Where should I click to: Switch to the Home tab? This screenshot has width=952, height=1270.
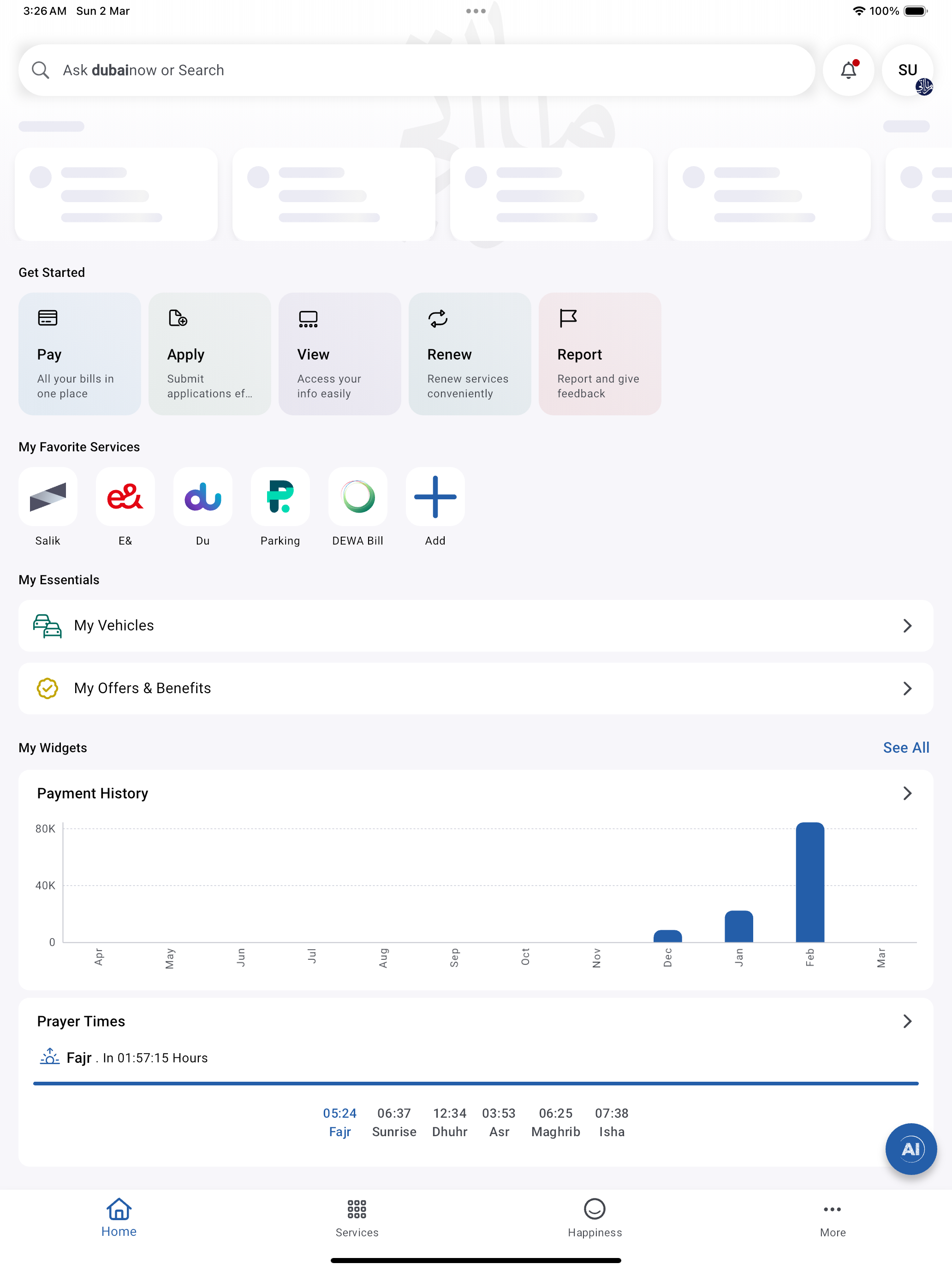tap(119, 1217)
